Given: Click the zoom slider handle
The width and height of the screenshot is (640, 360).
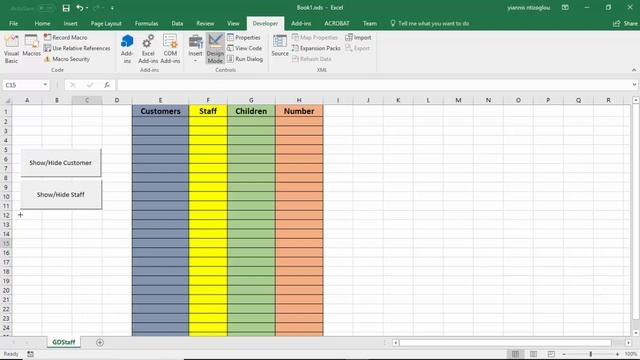Looking at the screenshot, I should pos(591,354).
